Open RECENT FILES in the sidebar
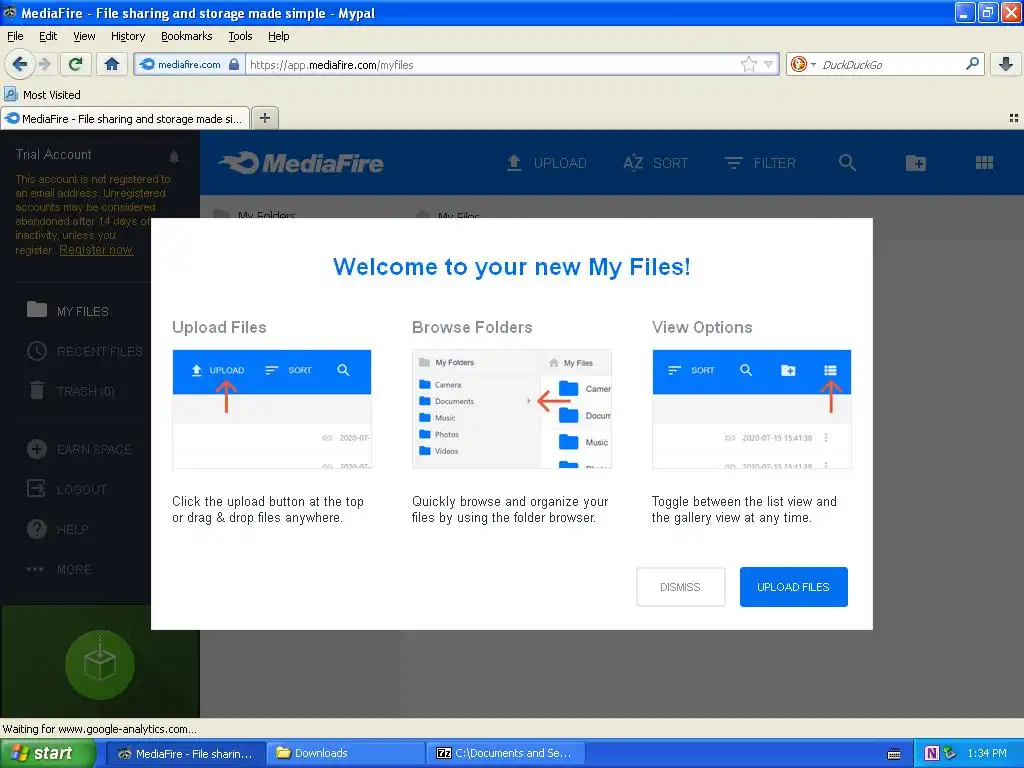The width and height of the screenshot is (1024, 768). coord(85,351)
